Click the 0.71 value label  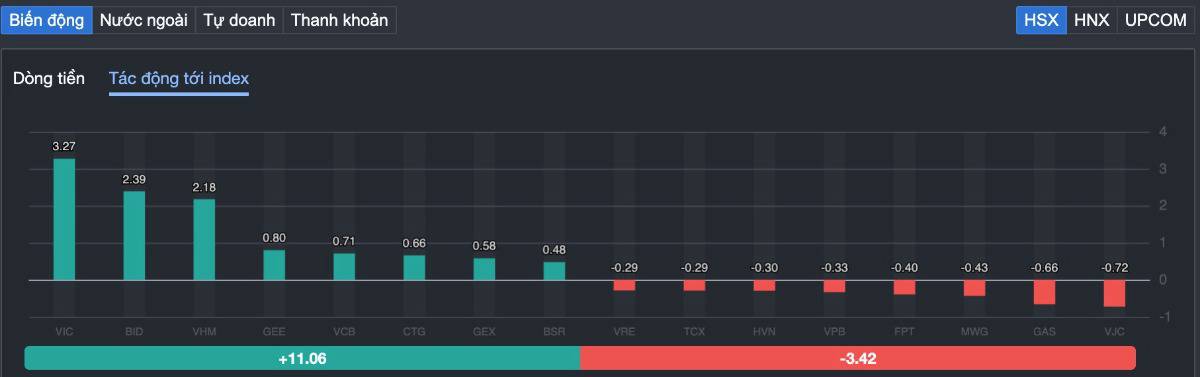click(344, 241)
